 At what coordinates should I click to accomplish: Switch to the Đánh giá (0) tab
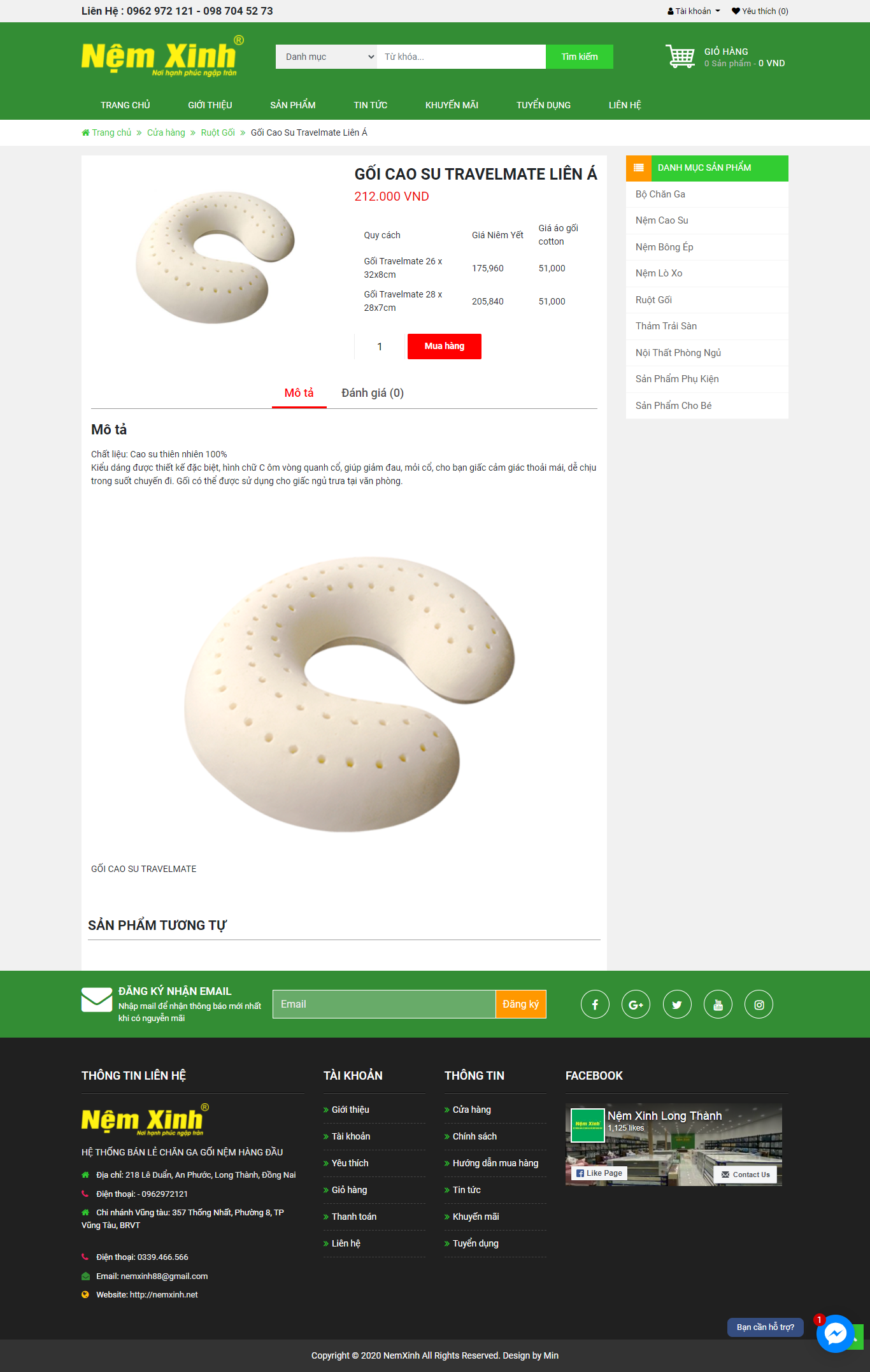(x=373, y=393)
